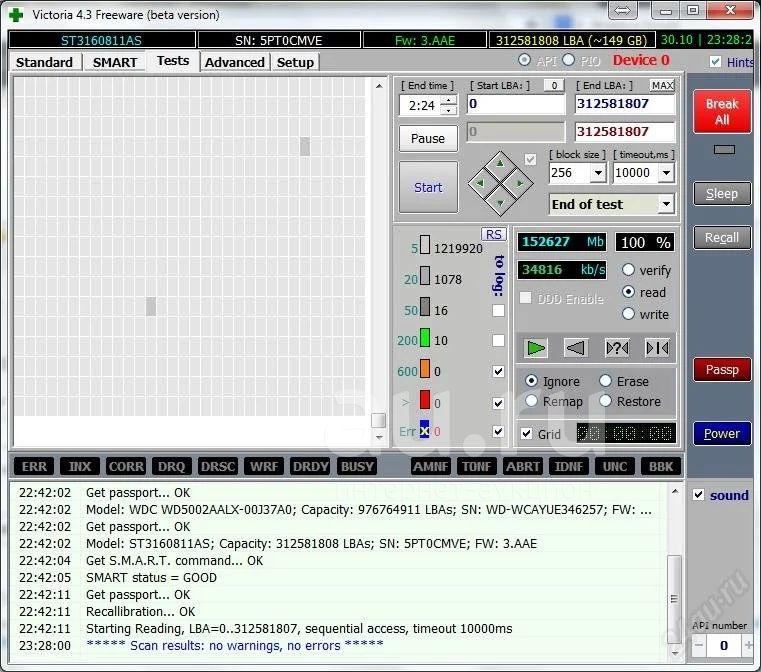Click the red Passp button
This screenshot has width=761, height=672.
(722, 370)
